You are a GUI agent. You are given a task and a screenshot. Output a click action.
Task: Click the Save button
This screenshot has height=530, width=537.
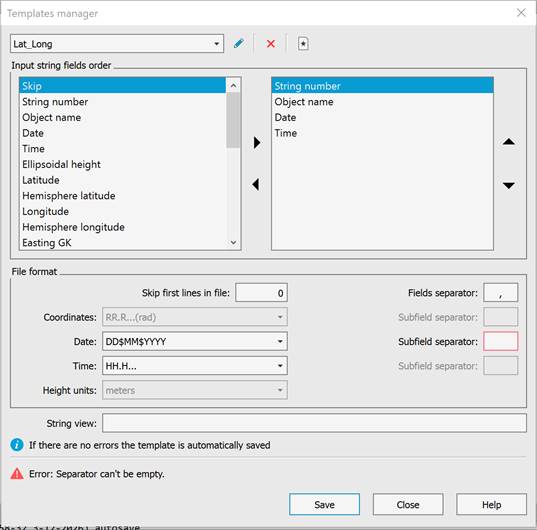[x=324, y=504]
